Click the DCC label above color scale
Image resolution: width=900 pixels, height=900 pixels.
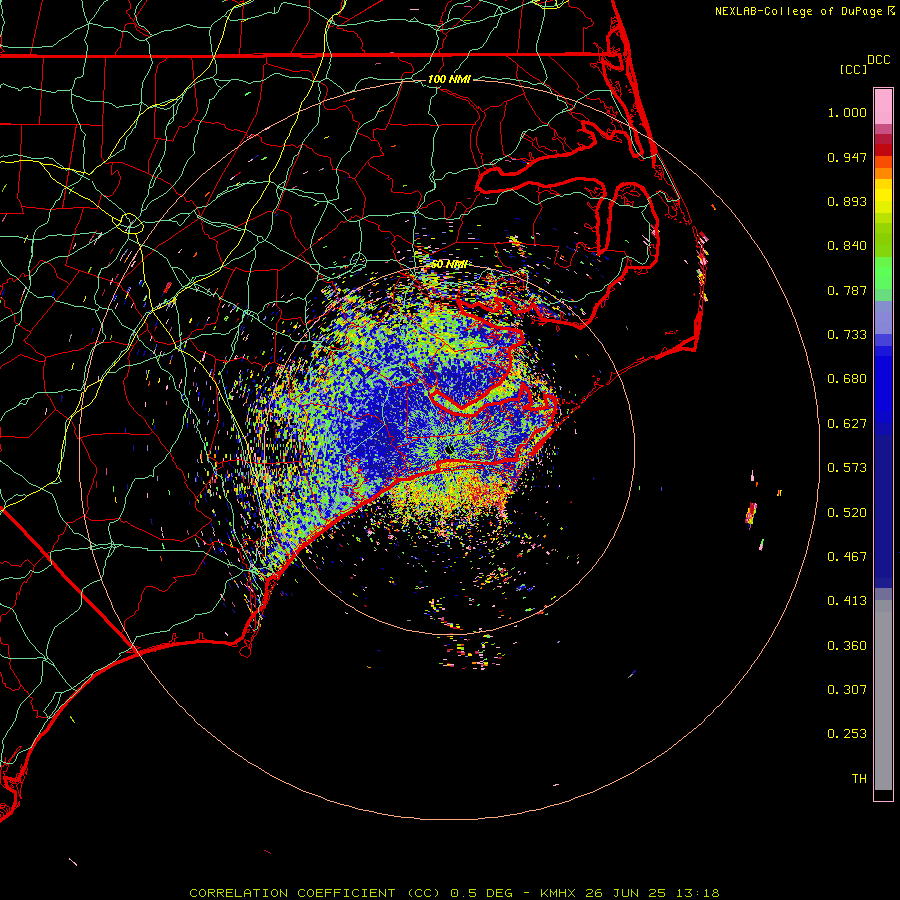[879, 60]
